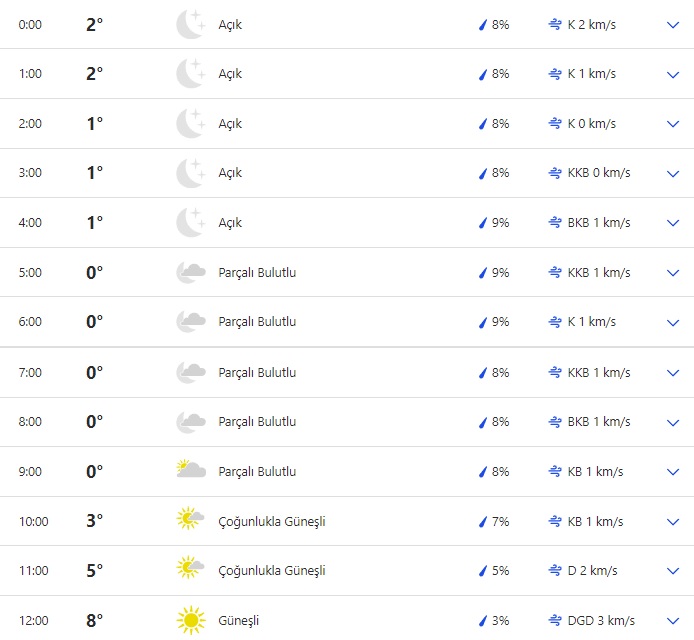
Task: Click the 'Parçalı Bulutlu' text at 7:00
Action: (257, 373)
